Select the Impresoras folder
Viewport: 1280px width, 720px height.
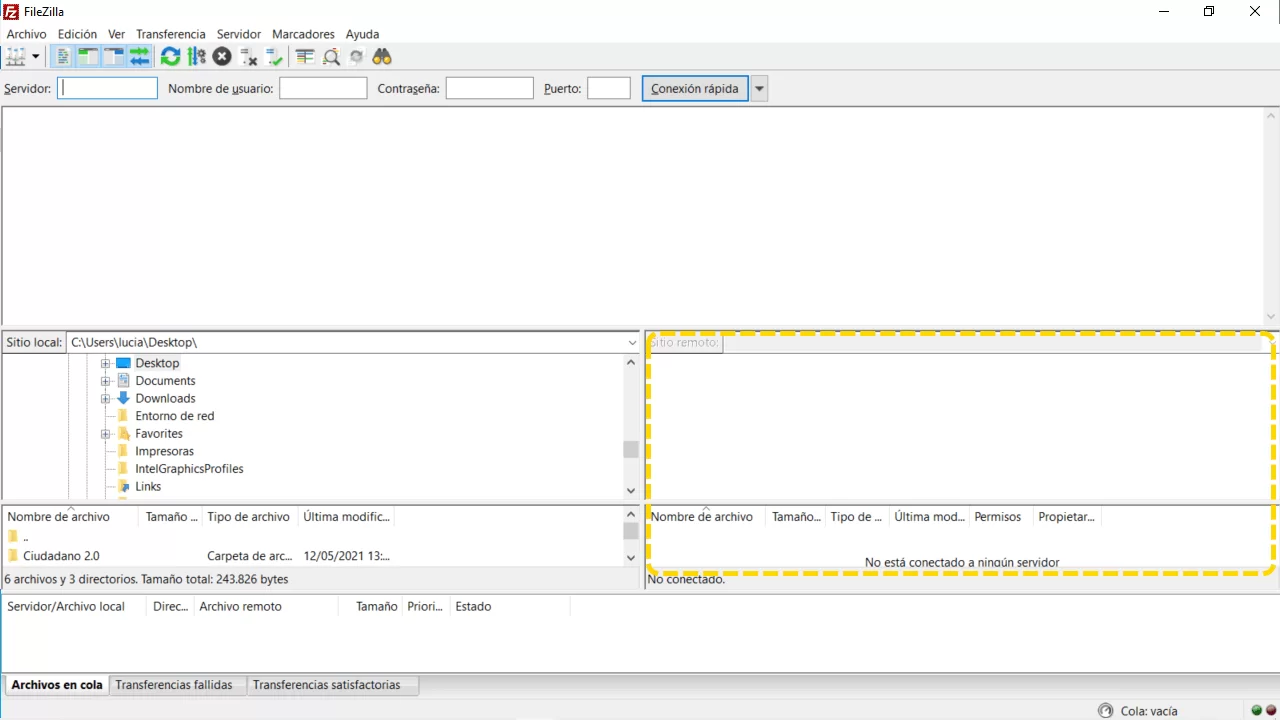[x=164, y=451]
